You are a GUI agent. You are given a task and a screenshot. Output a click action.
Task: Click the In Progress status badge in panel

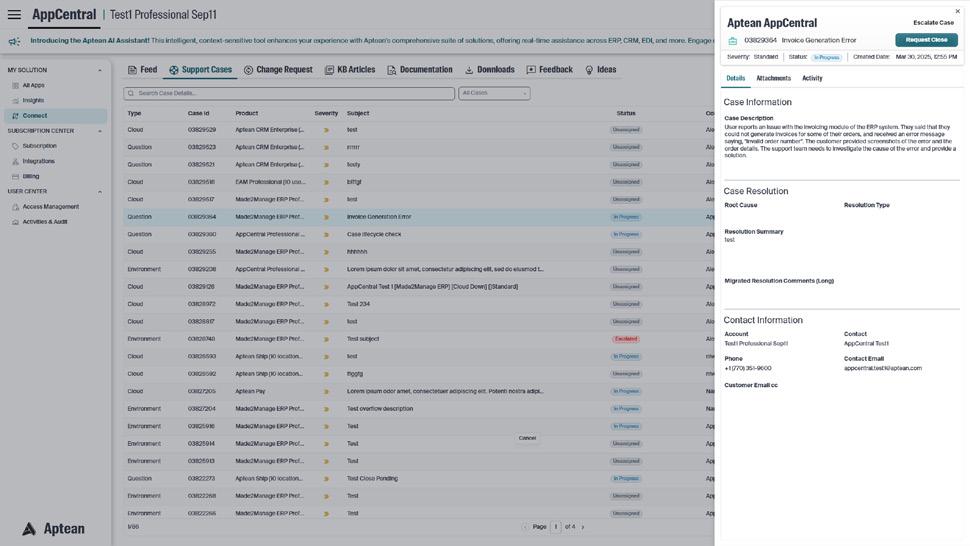pos(826,57)
